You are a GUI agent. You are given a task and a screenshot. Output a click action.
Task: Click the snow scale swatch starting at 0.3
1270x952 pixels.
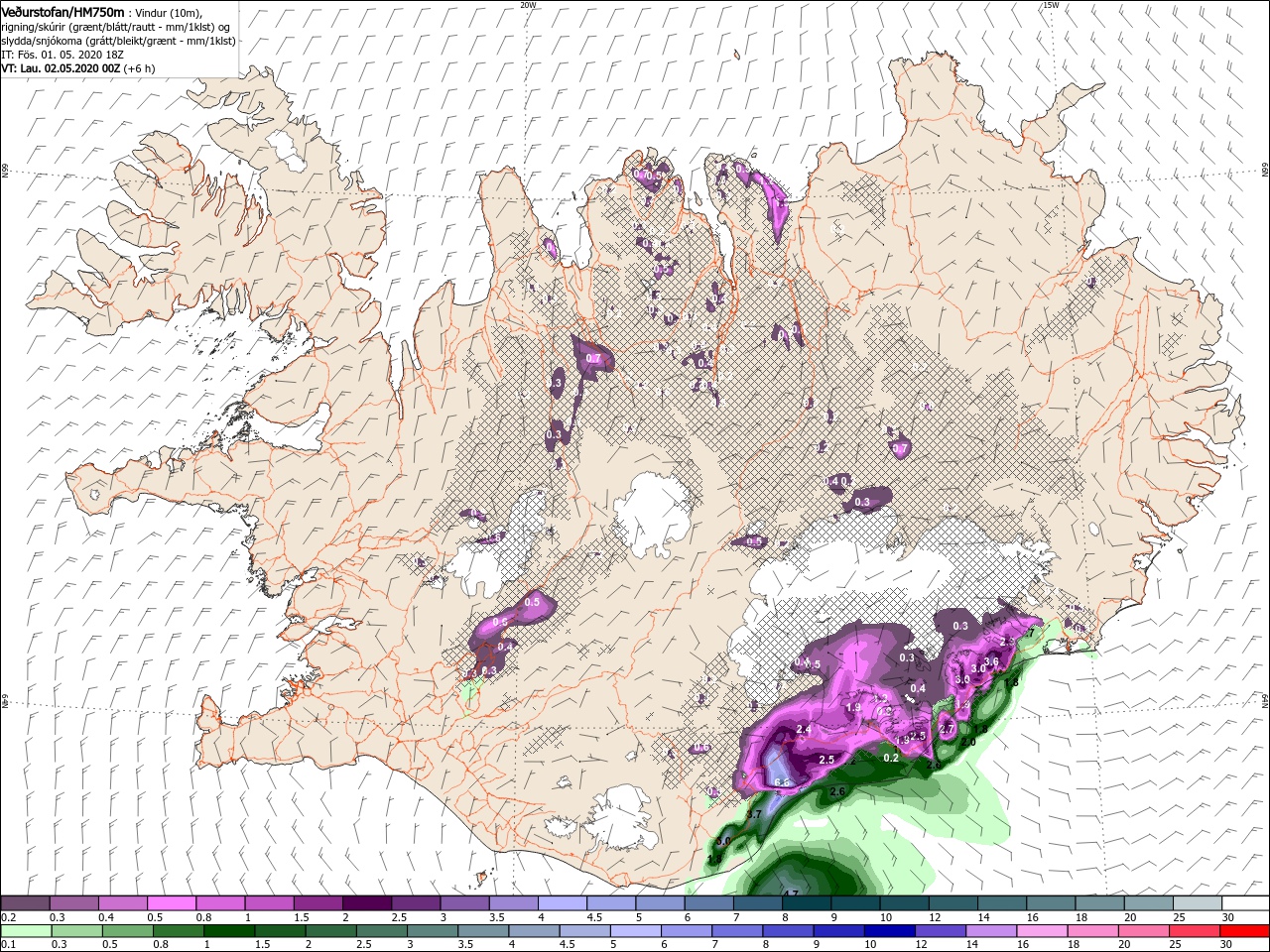click(73, 903)
